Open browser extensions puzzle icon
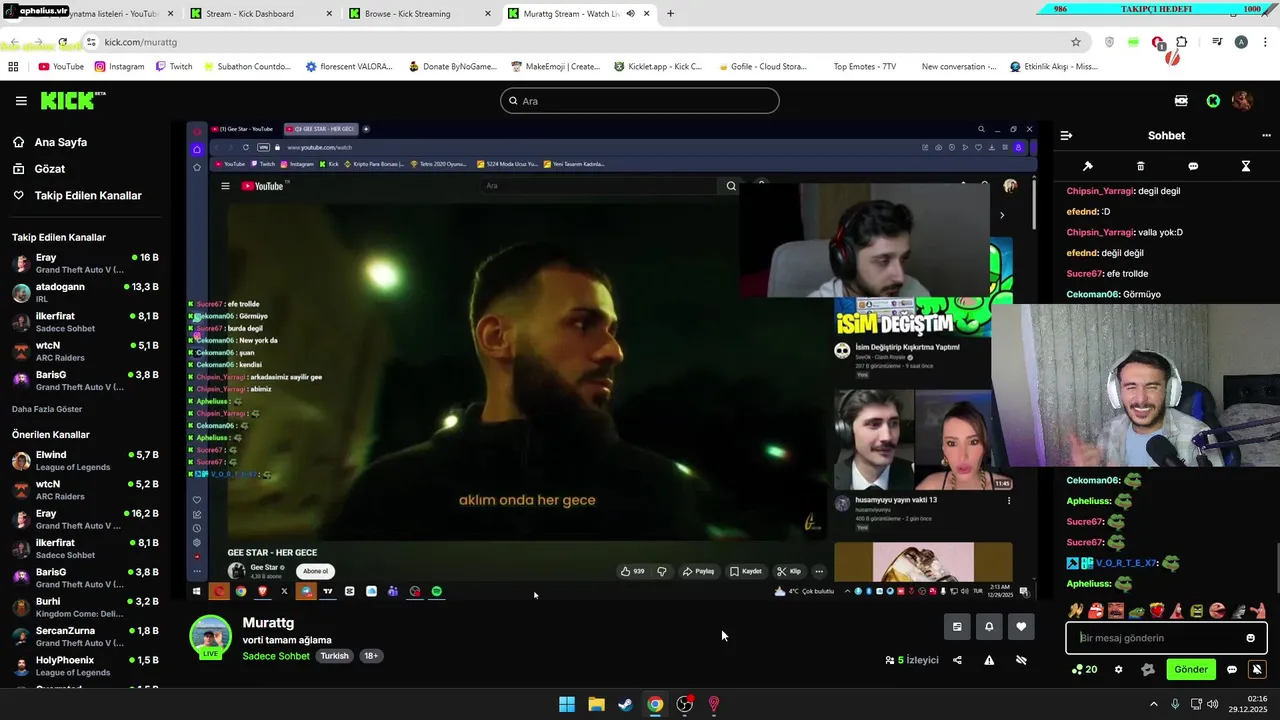Screen dimensions: 1280x720 [x=1181, y=42]
